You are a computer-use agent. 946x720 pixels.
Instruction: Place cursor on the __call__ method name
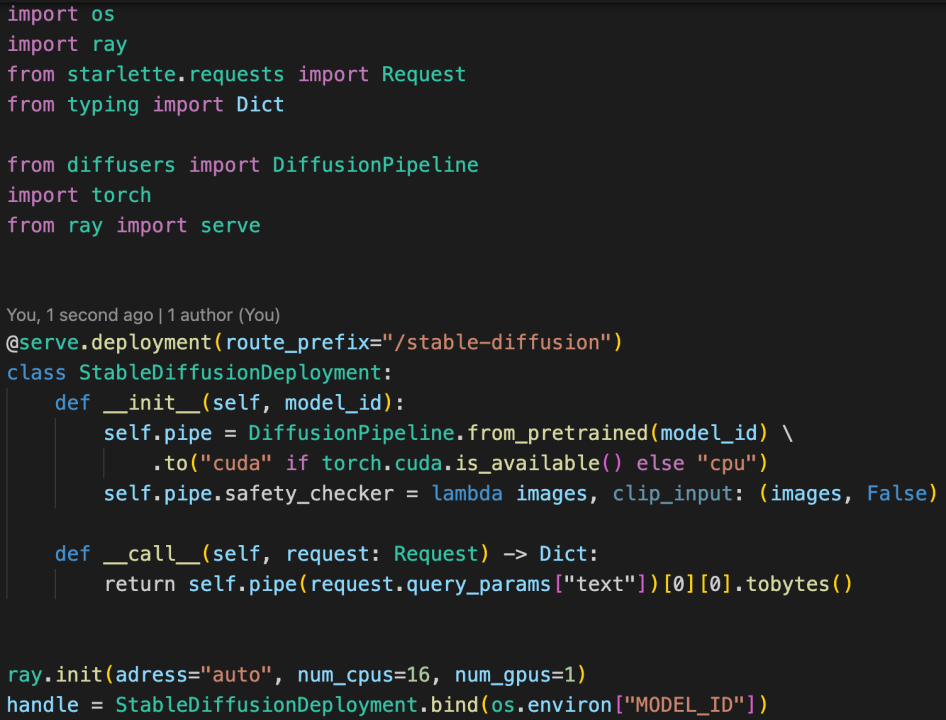pyautogui.click(x=152, y=554)
